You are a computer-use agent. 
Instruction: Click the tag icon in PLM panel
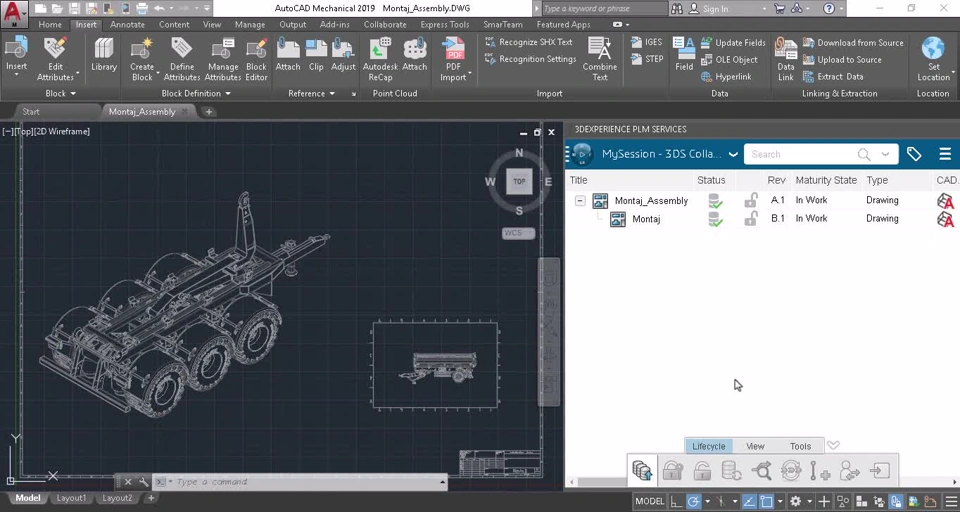point(914,154)
